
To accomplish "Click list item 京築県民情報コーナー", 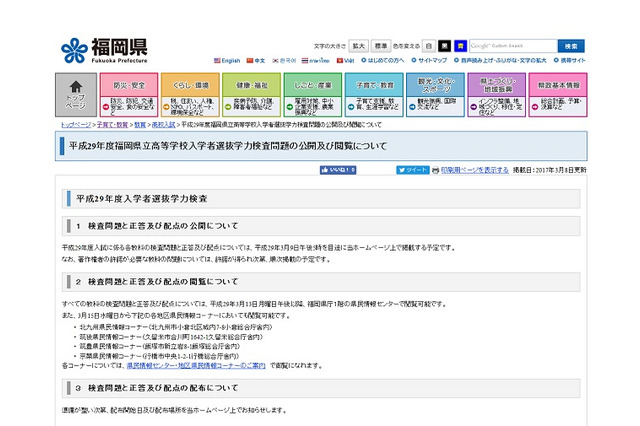I will point(159,356).
